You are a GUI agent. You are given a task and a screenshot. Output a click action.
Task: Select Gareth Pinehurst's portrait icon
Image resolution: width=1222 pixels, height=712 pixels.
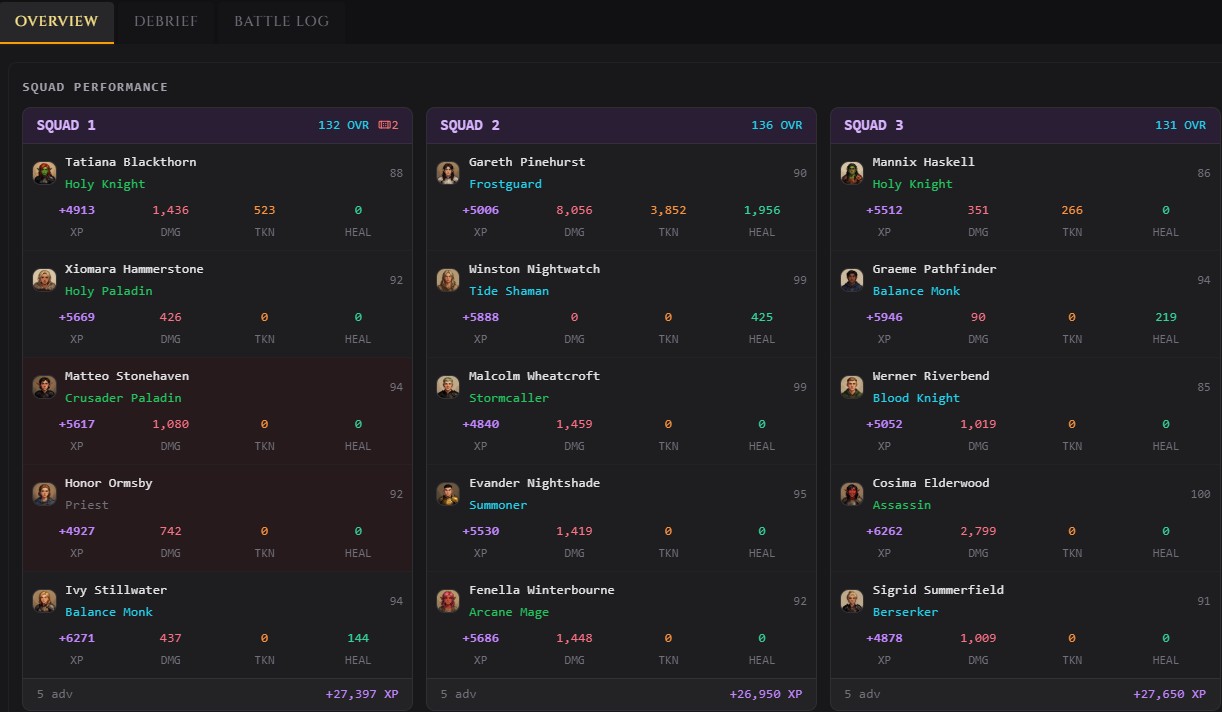click(448, 173)
